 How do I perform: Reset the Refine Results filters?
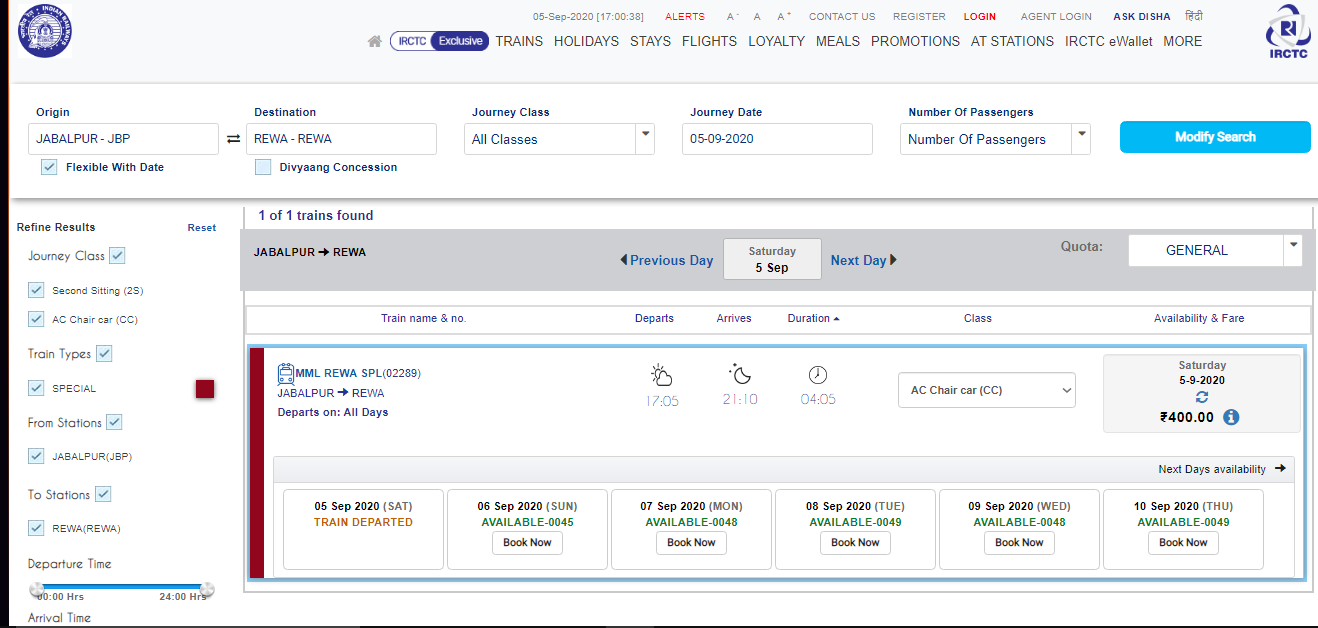pyautogui.click(x=202, y=228)
